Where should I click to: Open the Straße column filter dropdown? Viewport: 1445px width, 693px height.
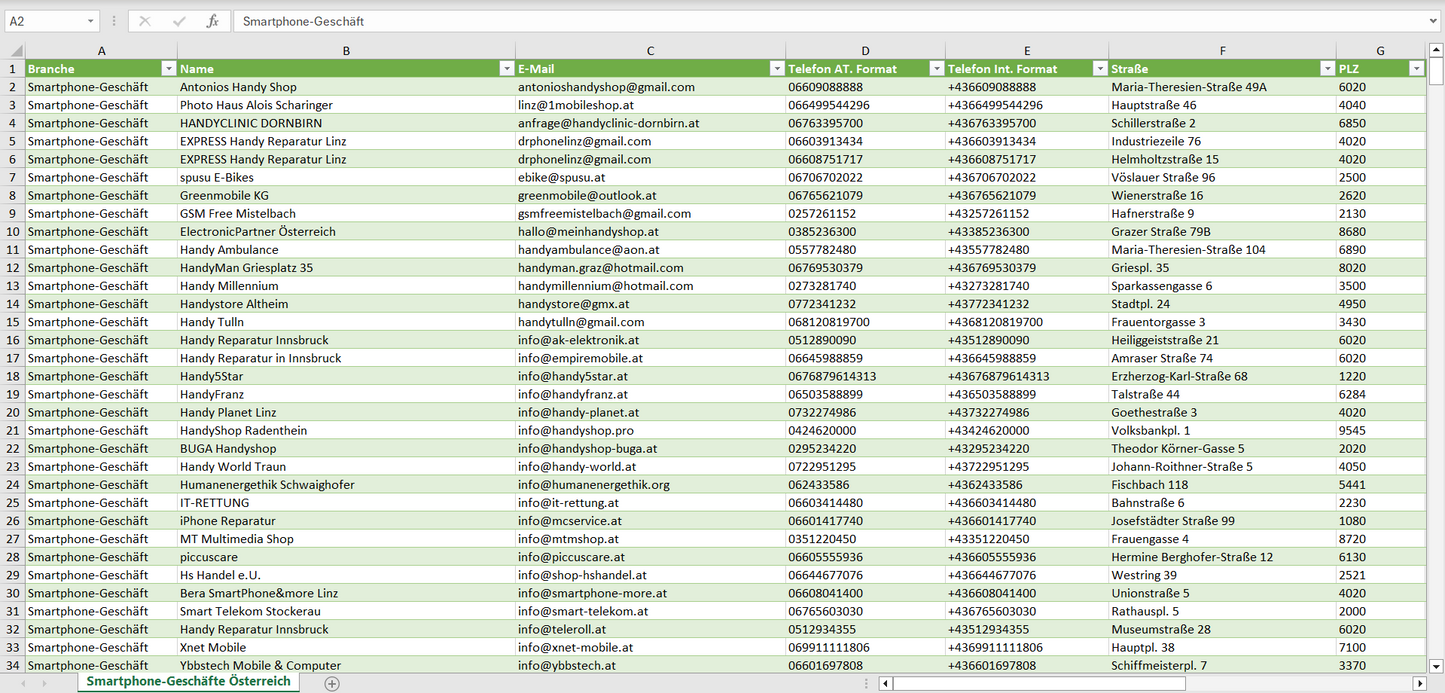1327,69
